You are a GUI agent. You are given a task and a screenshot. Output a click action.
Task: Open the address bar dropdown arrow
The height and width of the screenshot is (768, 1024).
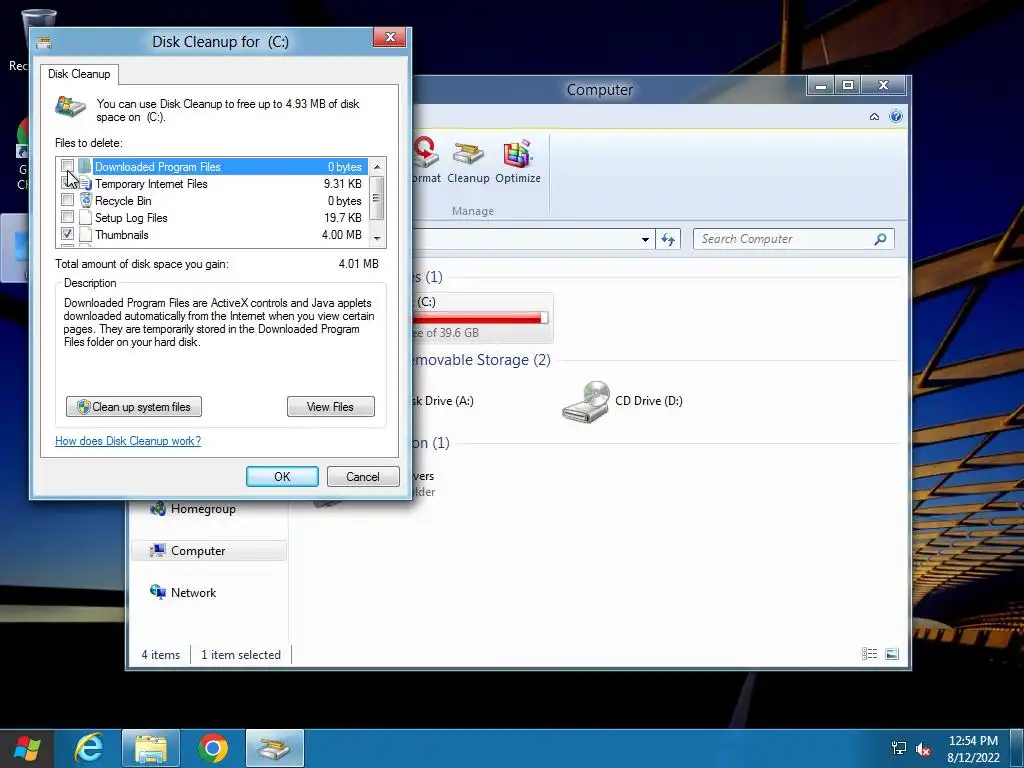tap(645, 240)
